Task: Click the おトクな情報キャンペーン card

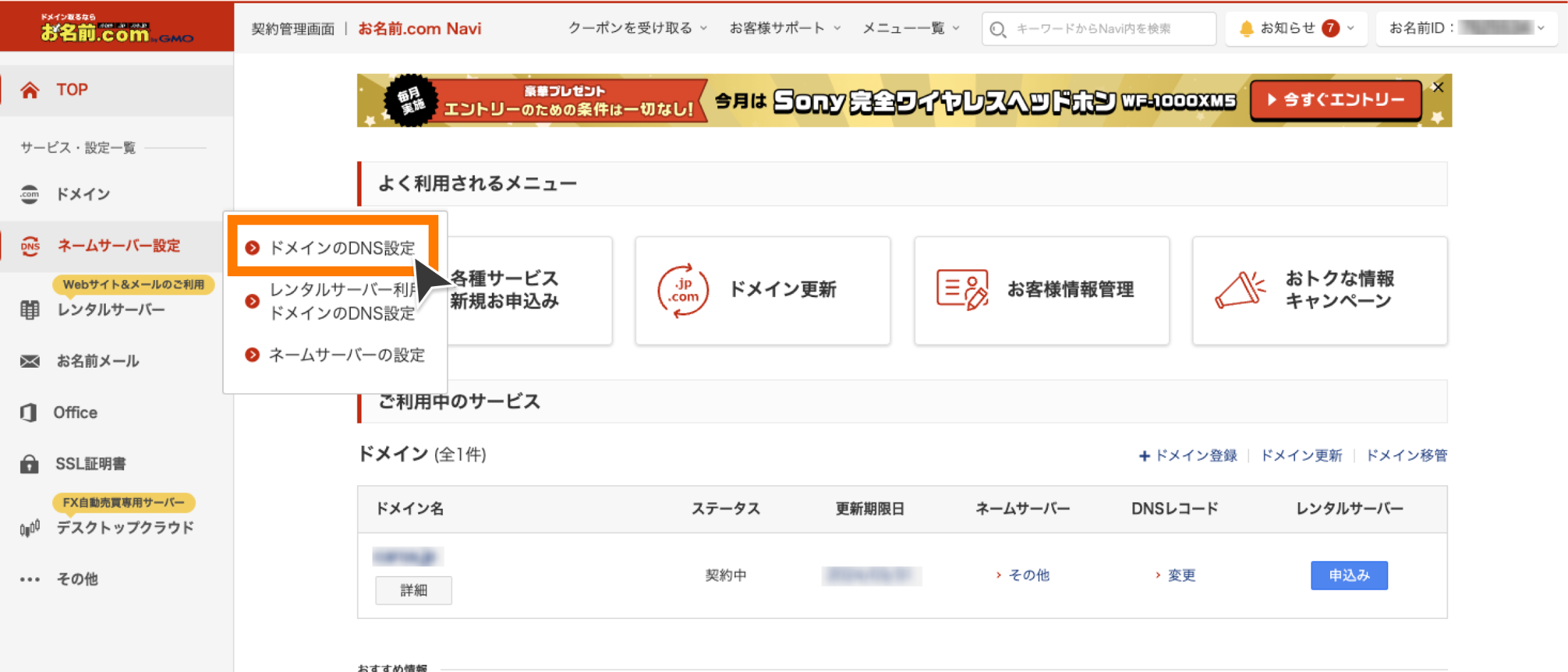Action: coord(1320,291)
